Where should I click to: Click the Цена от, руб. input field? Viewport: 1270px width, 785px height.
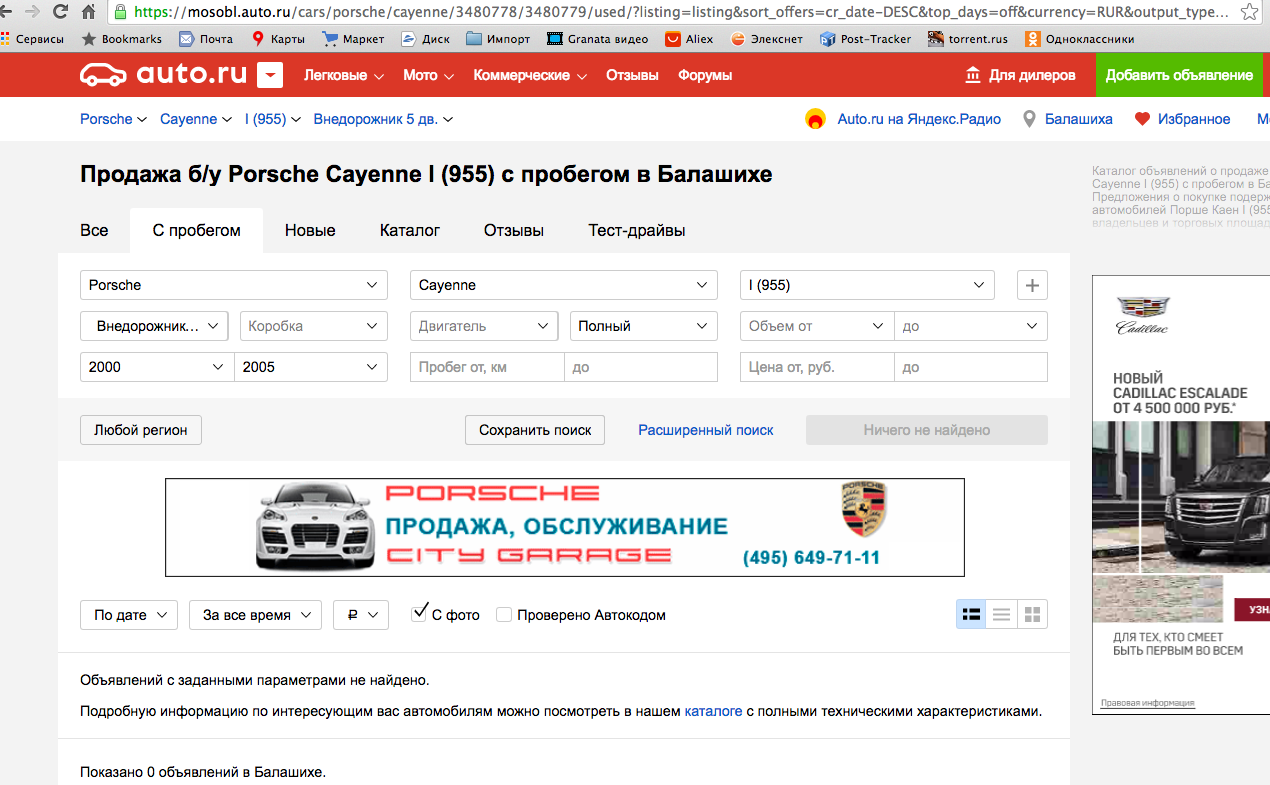coord(817,367)
